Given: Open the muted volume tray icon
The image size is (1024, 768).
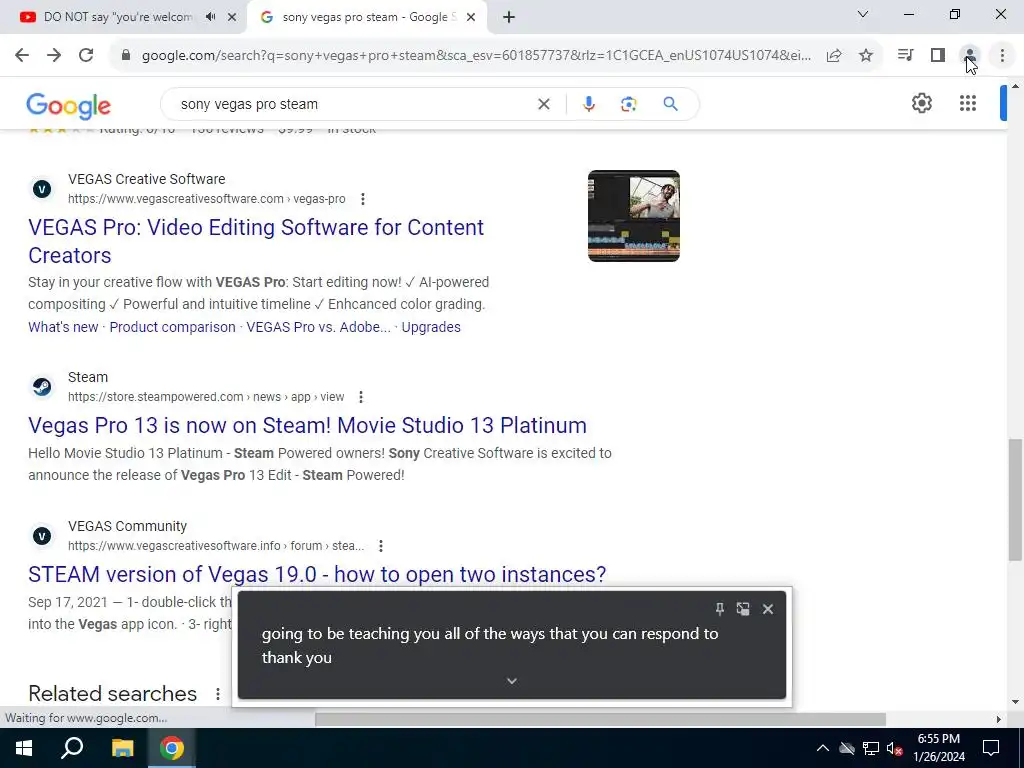Looking at the screenshot, I should coord(894,748).
